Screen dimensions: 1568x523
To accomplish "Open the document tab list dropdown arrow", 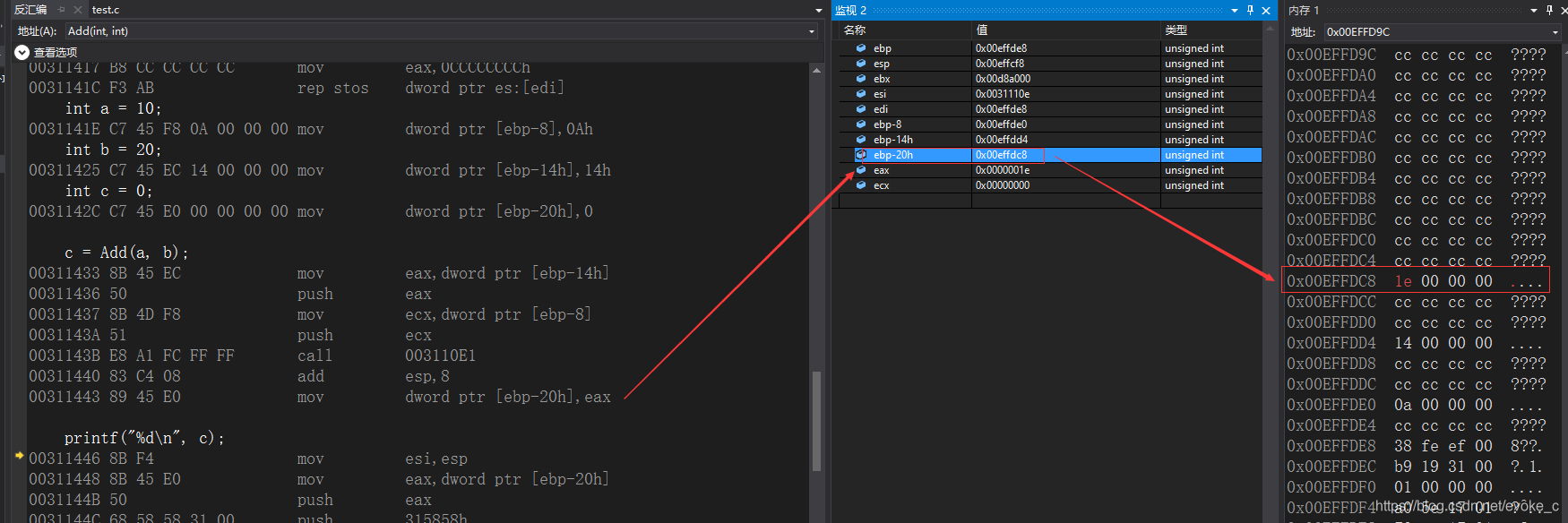I will (818, 10).
